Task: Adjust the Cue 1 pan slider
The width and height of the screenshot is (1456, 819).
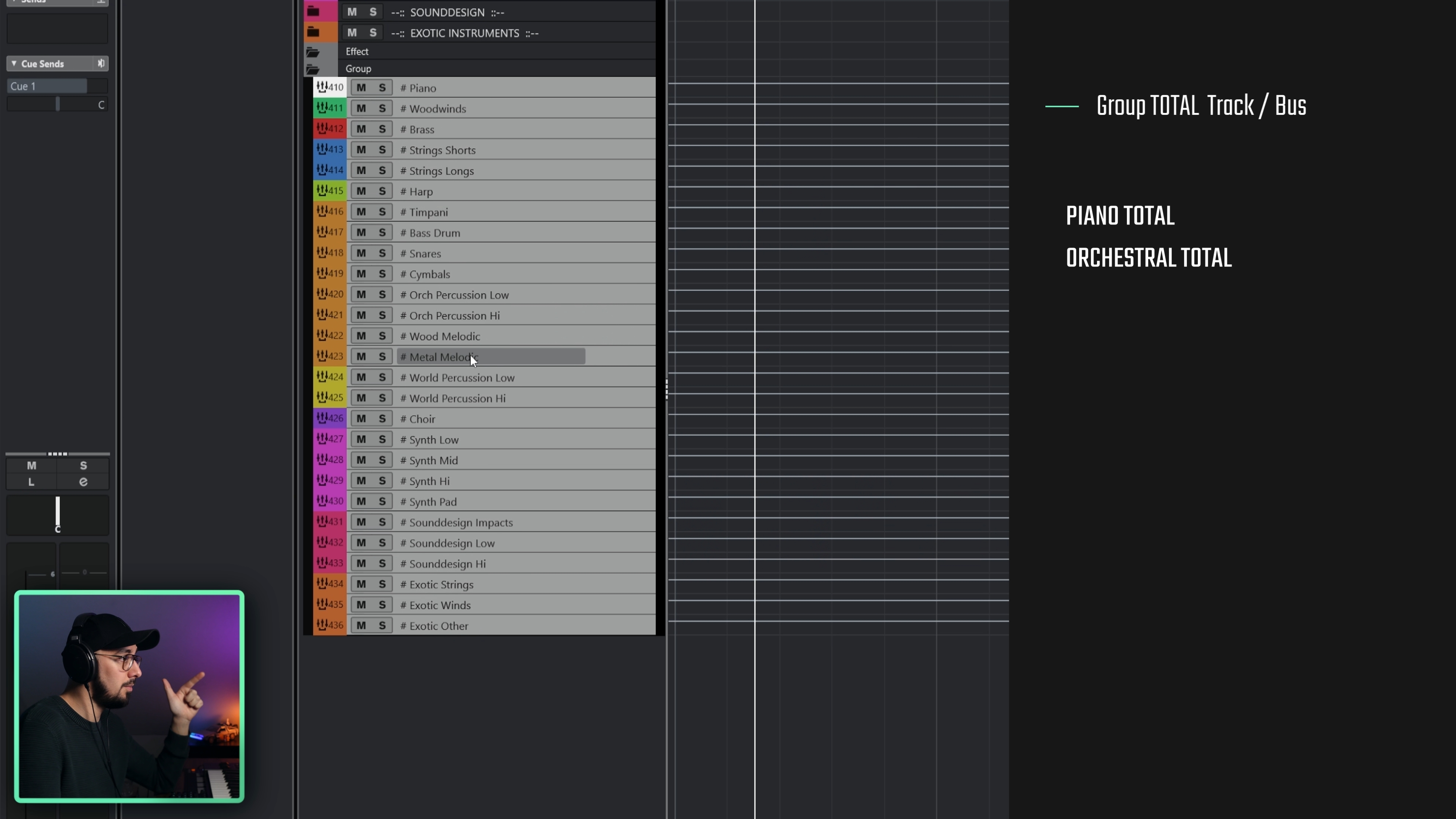Action: tap(57, 104)
